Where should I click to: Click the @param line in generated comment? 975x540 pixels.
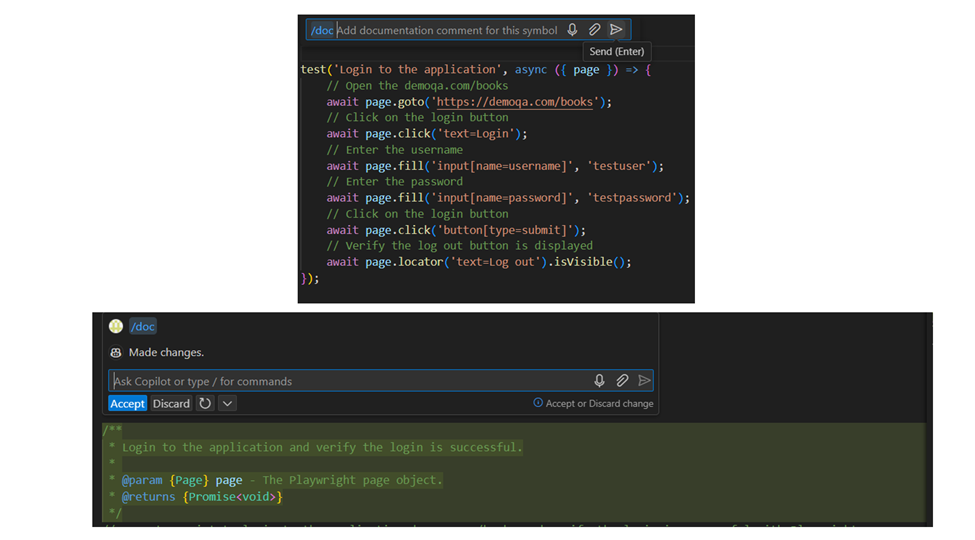[x=280, y=480]
